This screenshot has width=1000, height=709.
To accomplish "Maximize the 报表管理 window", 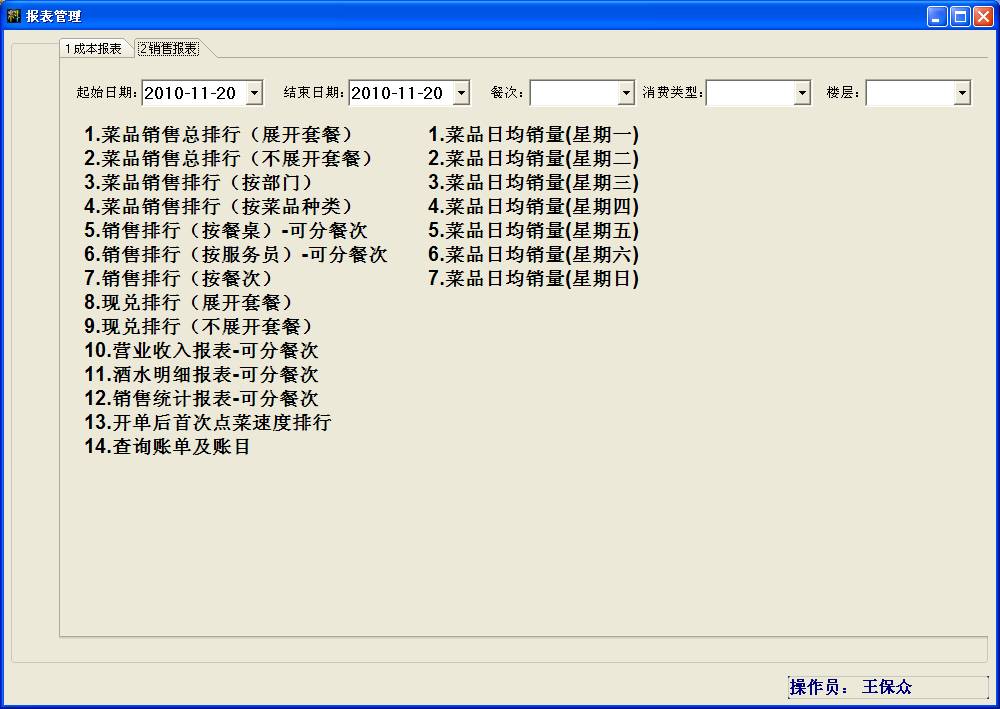I will point(960,16).
